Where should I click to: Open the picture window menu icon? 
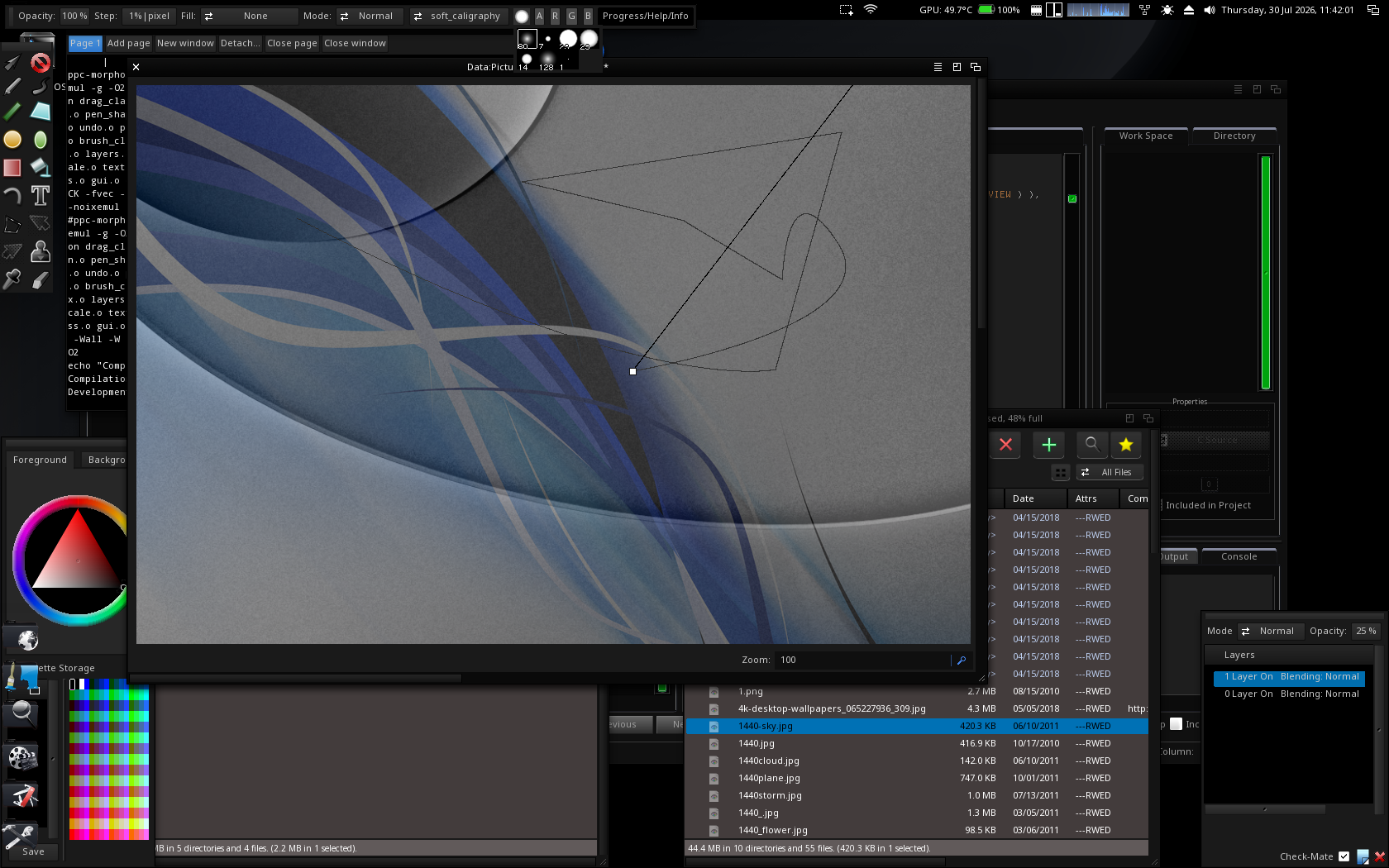pyautogui.click(x=938, y=67)
